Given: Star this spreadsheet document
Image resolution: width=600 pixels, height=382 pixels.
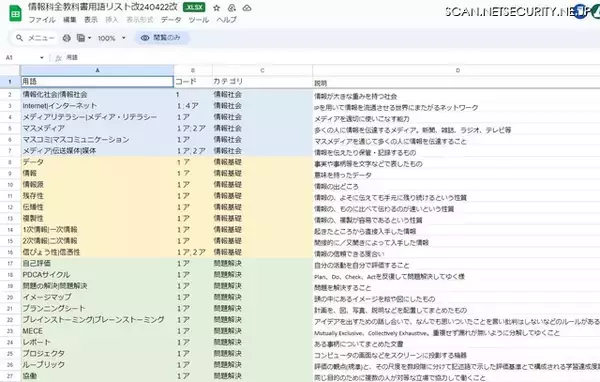Looking at the screenshot, I should [217, 8].
